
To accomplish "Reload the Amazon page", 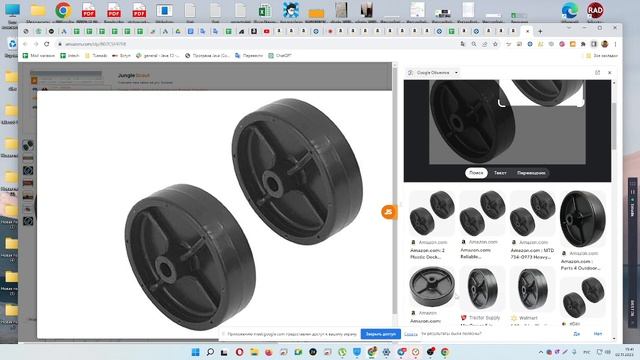I will point(47,44).
